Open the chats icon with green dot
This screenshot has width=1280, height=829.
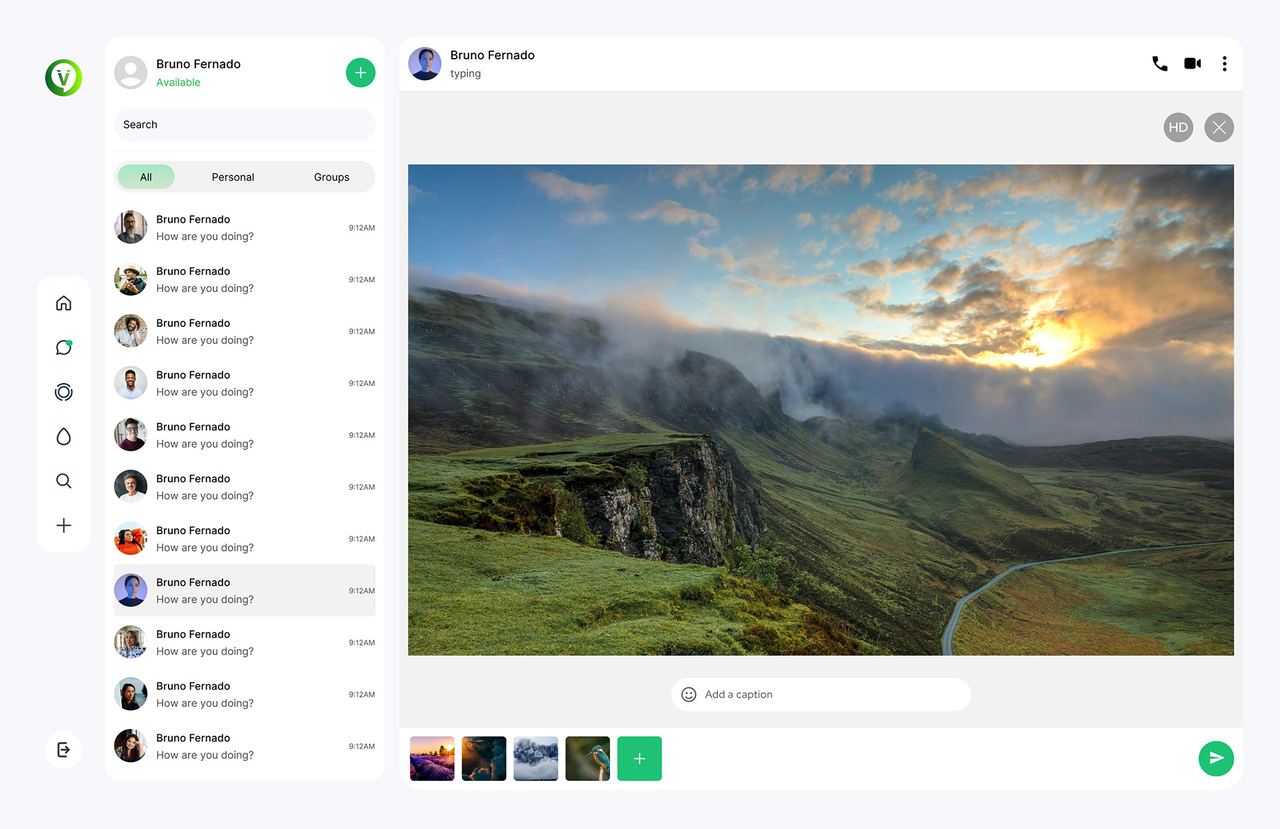pos(63,347)
